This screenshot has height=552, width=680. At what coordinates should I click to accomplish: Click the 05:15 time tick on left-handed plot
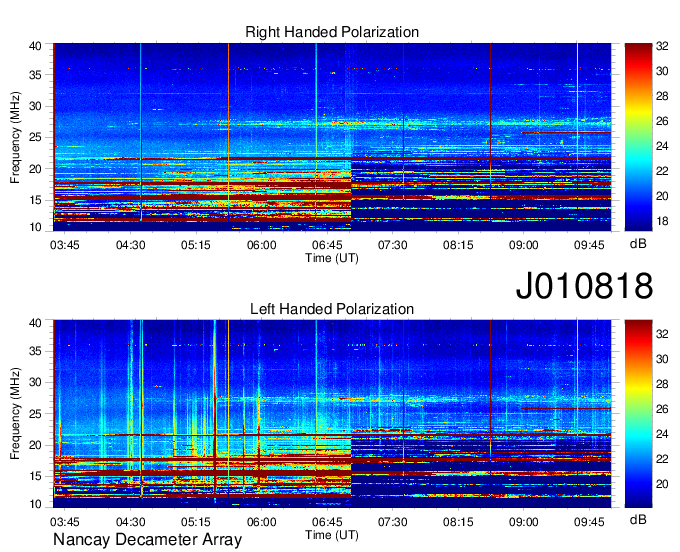click(196, 522)
